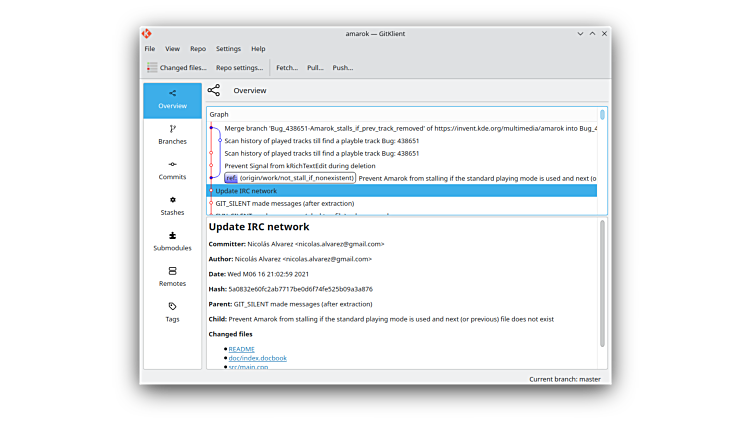Screen dimensions: 752x423
Task: Click Repo settings toolbar button
Action: (239, 68)
